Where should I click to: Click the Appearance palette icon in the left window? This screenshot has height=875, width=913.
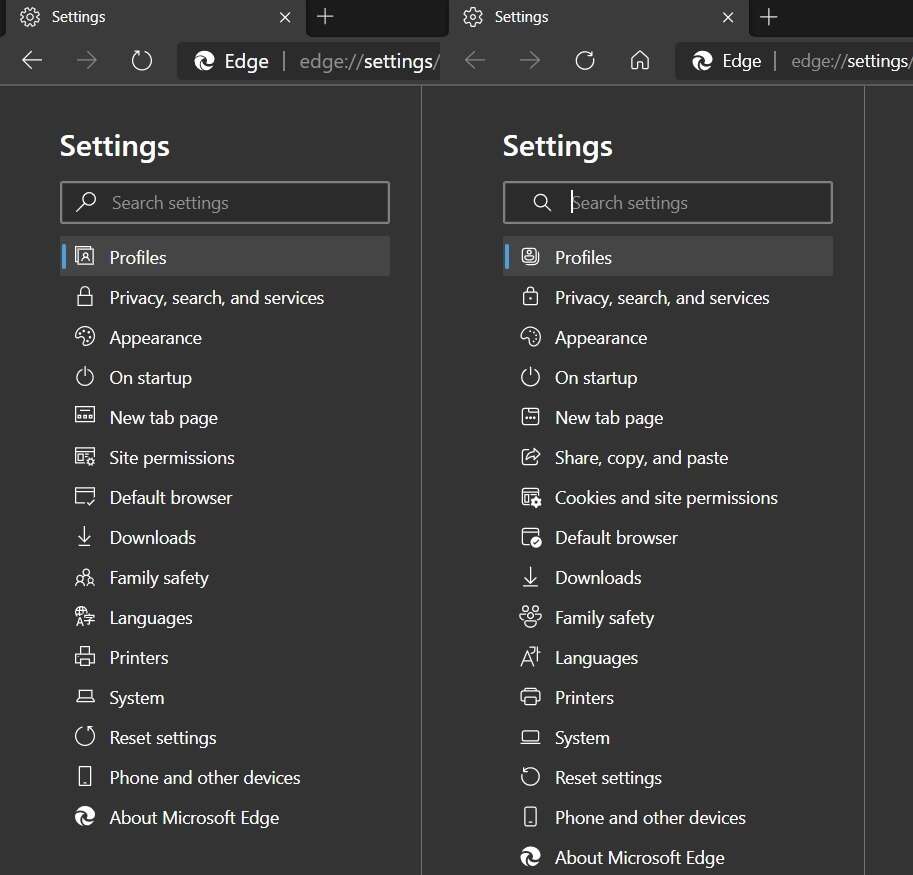click(85, 337)
